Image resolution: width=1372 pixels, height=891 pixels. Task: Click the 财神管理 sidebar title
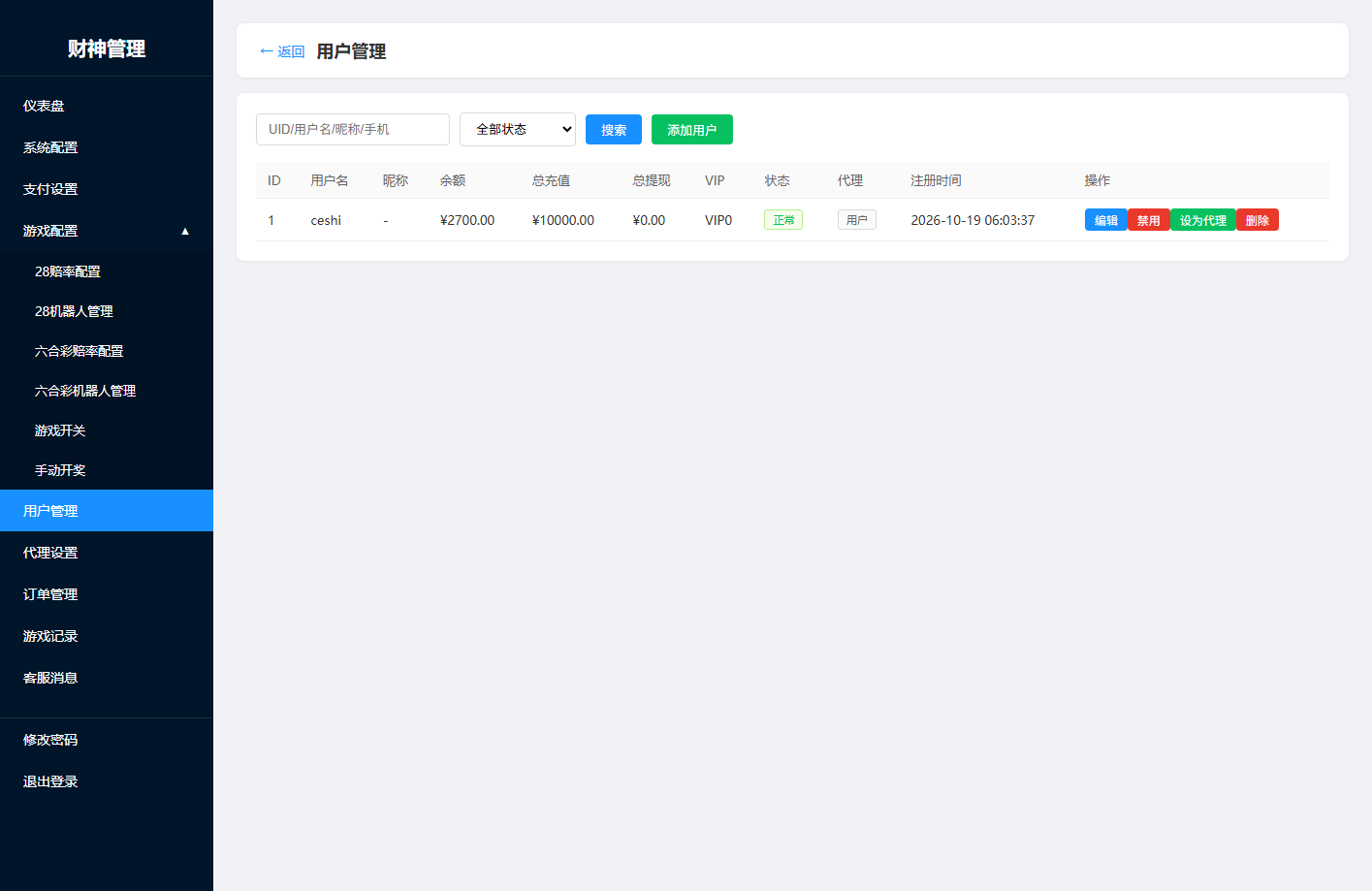click(x=107, y=48)
